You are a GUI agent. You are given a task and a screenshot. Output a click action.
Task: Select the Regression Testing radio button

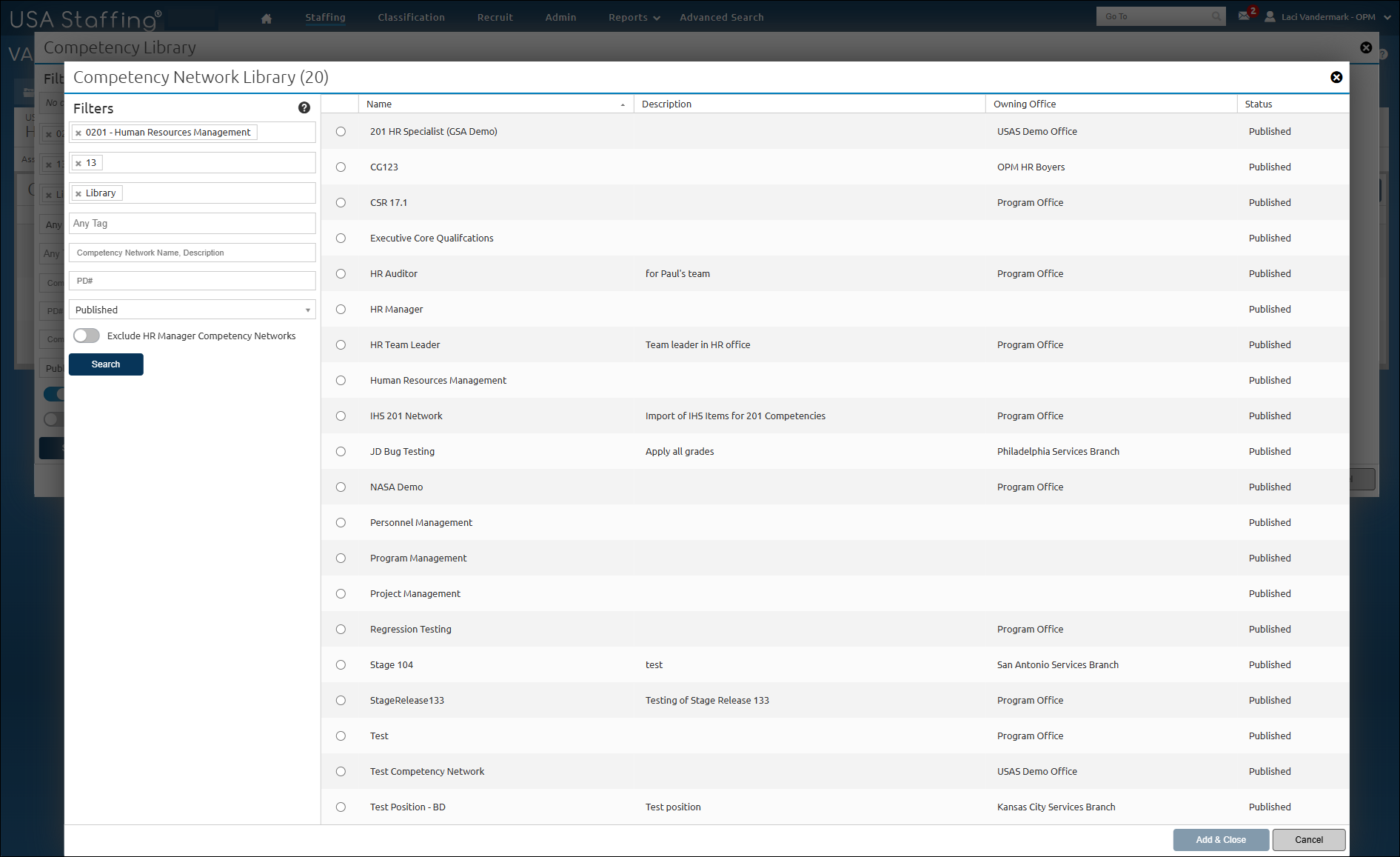[x=341, y=629]
